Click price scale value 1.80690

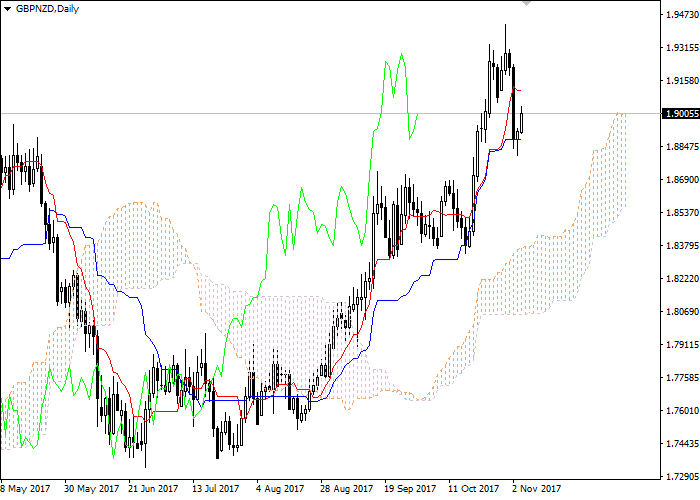(x=682, y=312)
